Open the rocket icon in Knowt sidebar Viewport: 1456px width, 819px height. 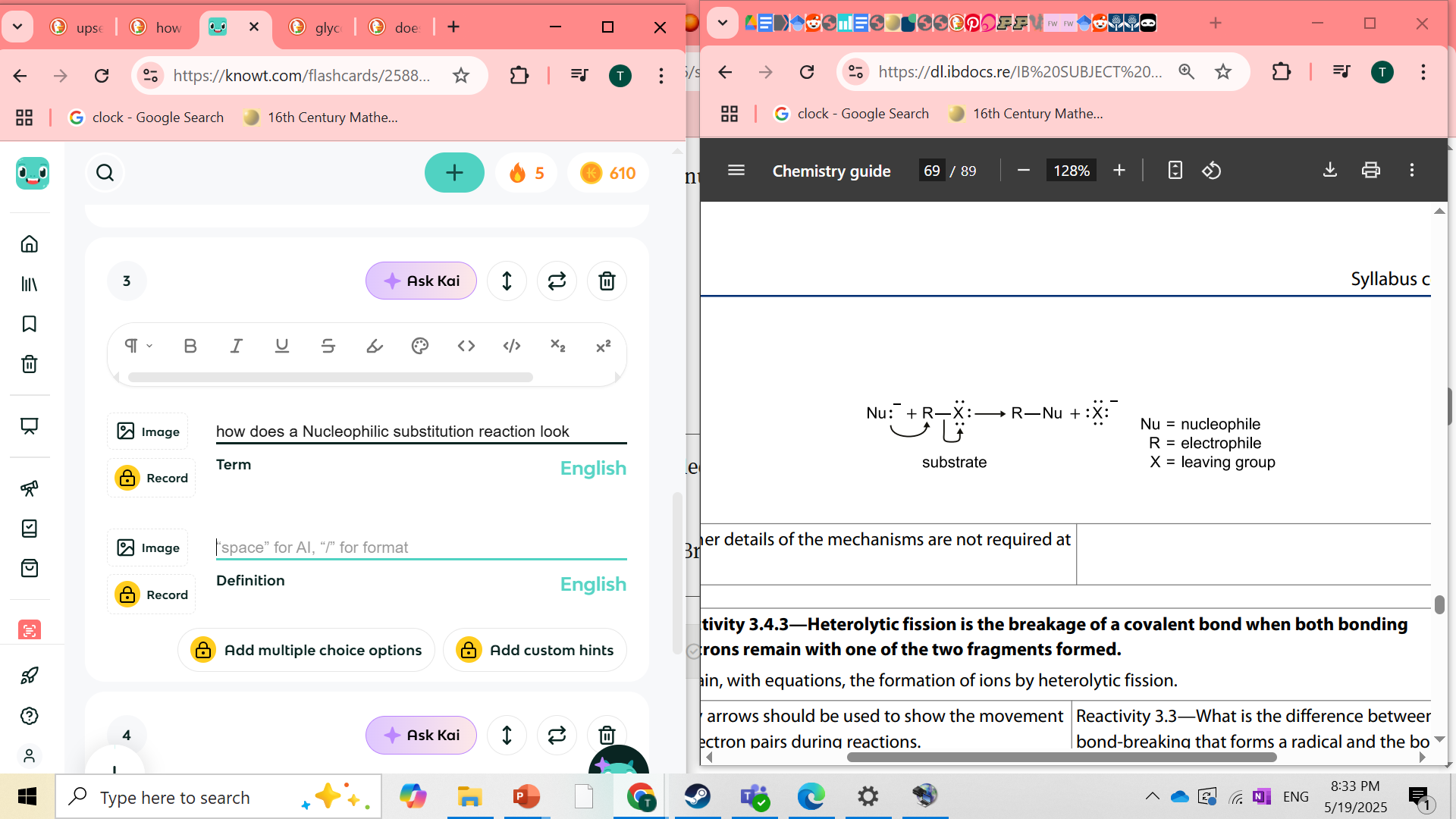point(30,676)
